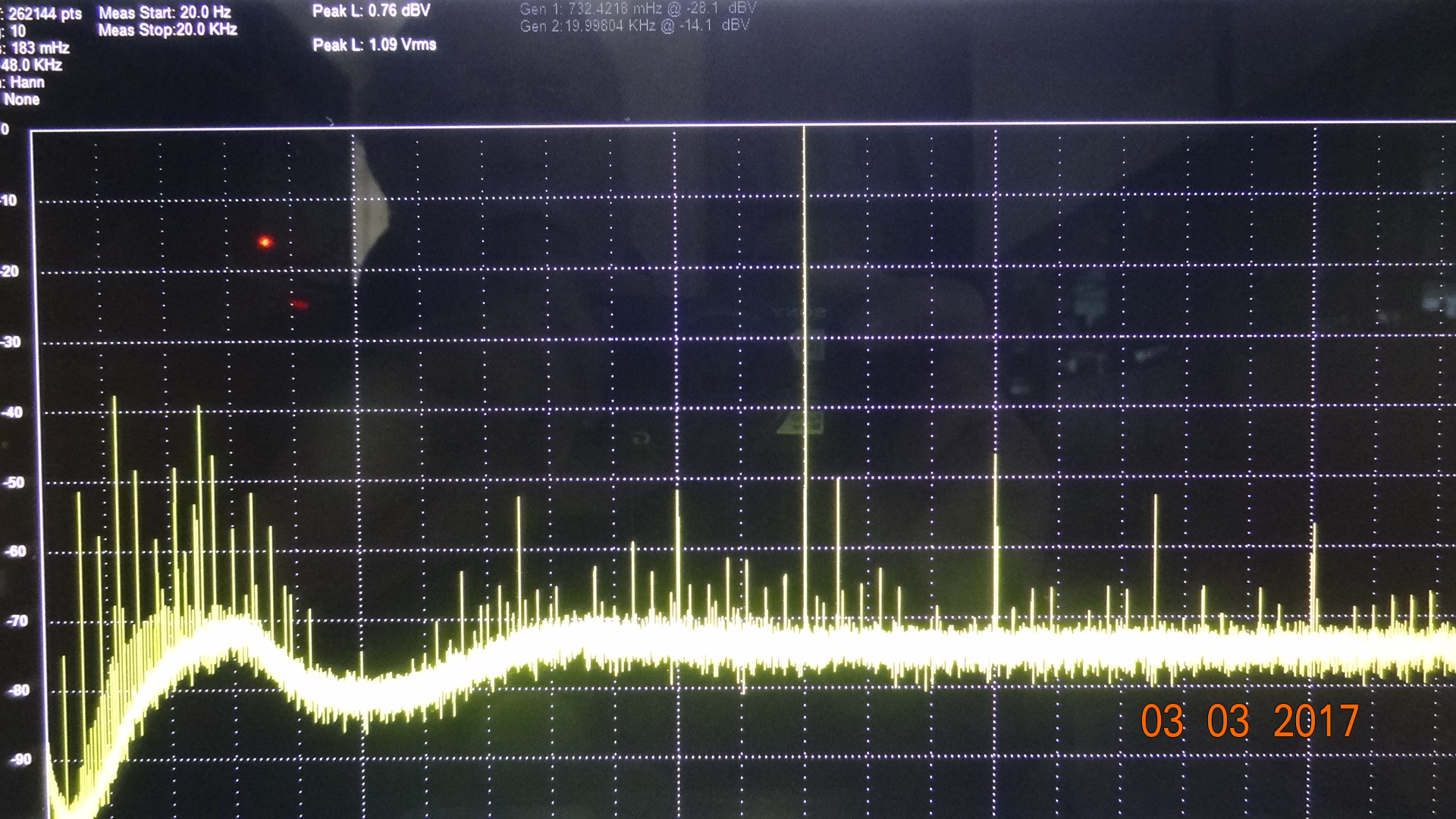Screen dimensions: 1456x819
Task: Select the 48.0 KHz sample rate value
Action: pyautogui.click(x=32, y=65)
